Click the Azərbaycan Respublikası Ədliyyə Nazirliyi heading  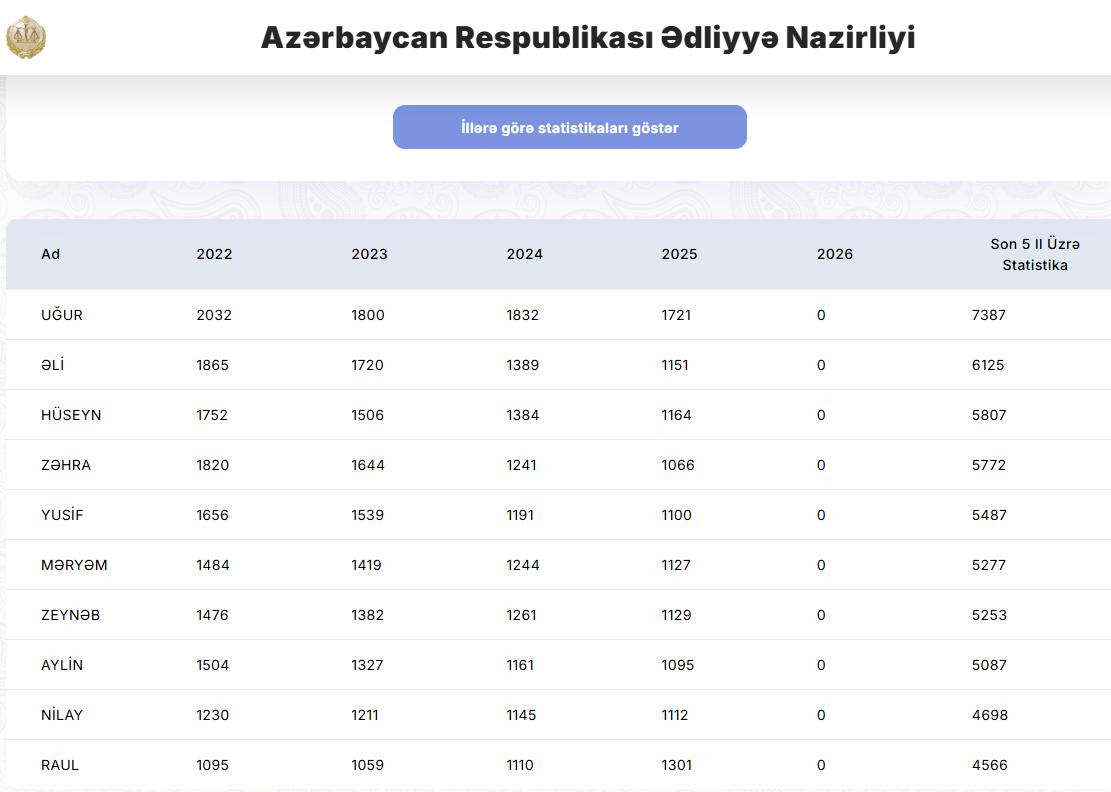(x=588, y=38)
